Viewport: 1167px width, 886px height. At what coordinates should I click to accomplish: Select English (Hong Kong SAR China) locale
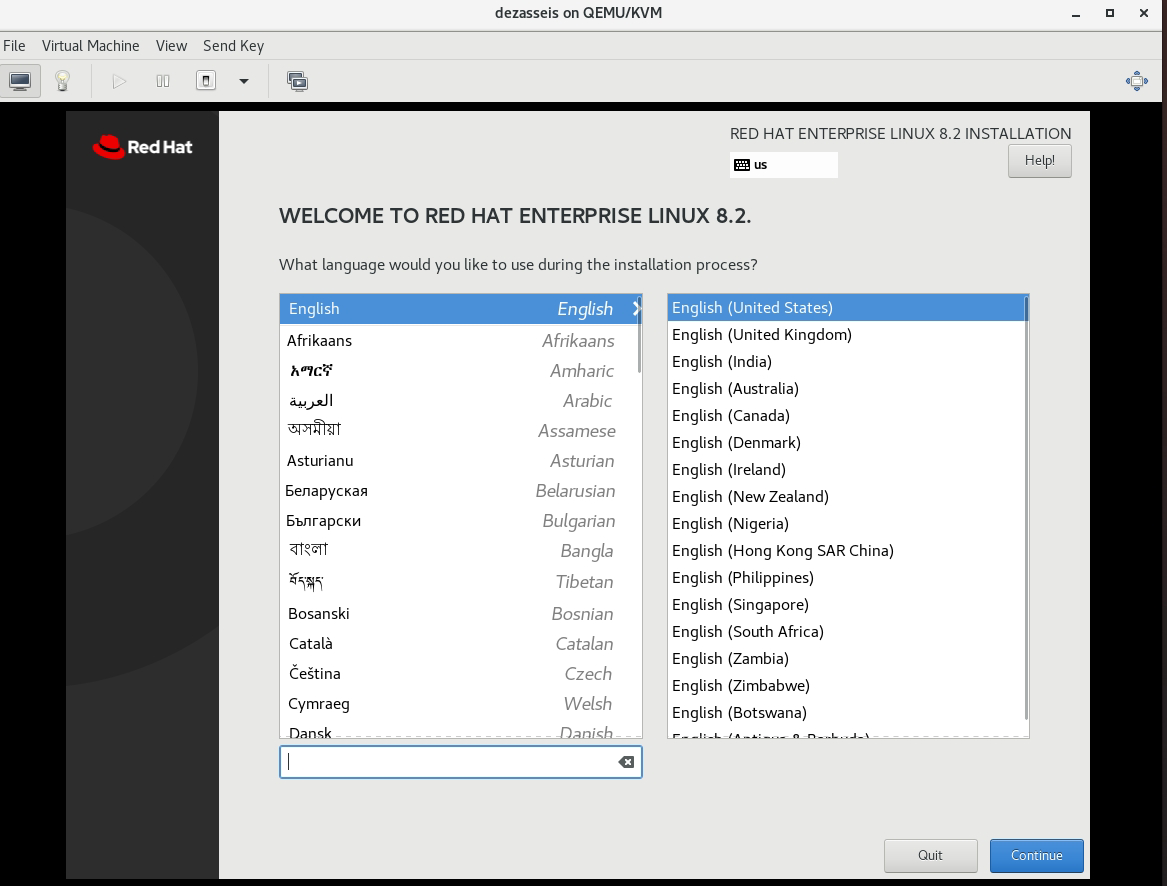tap(846, 550)
